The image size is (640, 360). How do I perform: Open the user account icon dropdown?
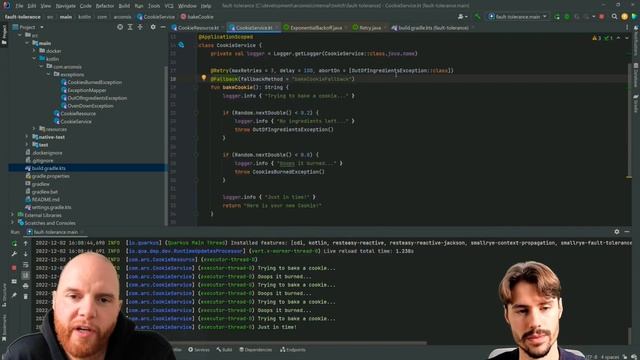462,17
